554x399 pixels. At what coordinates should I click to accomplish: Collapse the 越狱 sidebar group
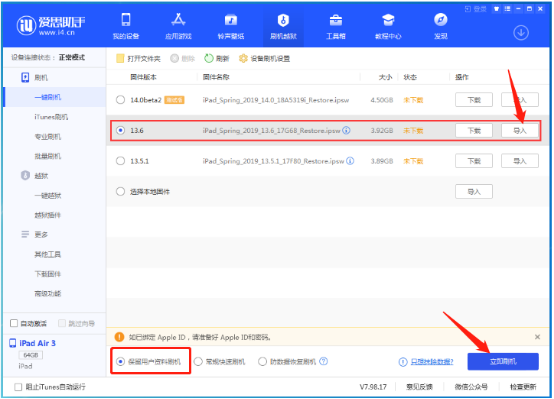35,176
